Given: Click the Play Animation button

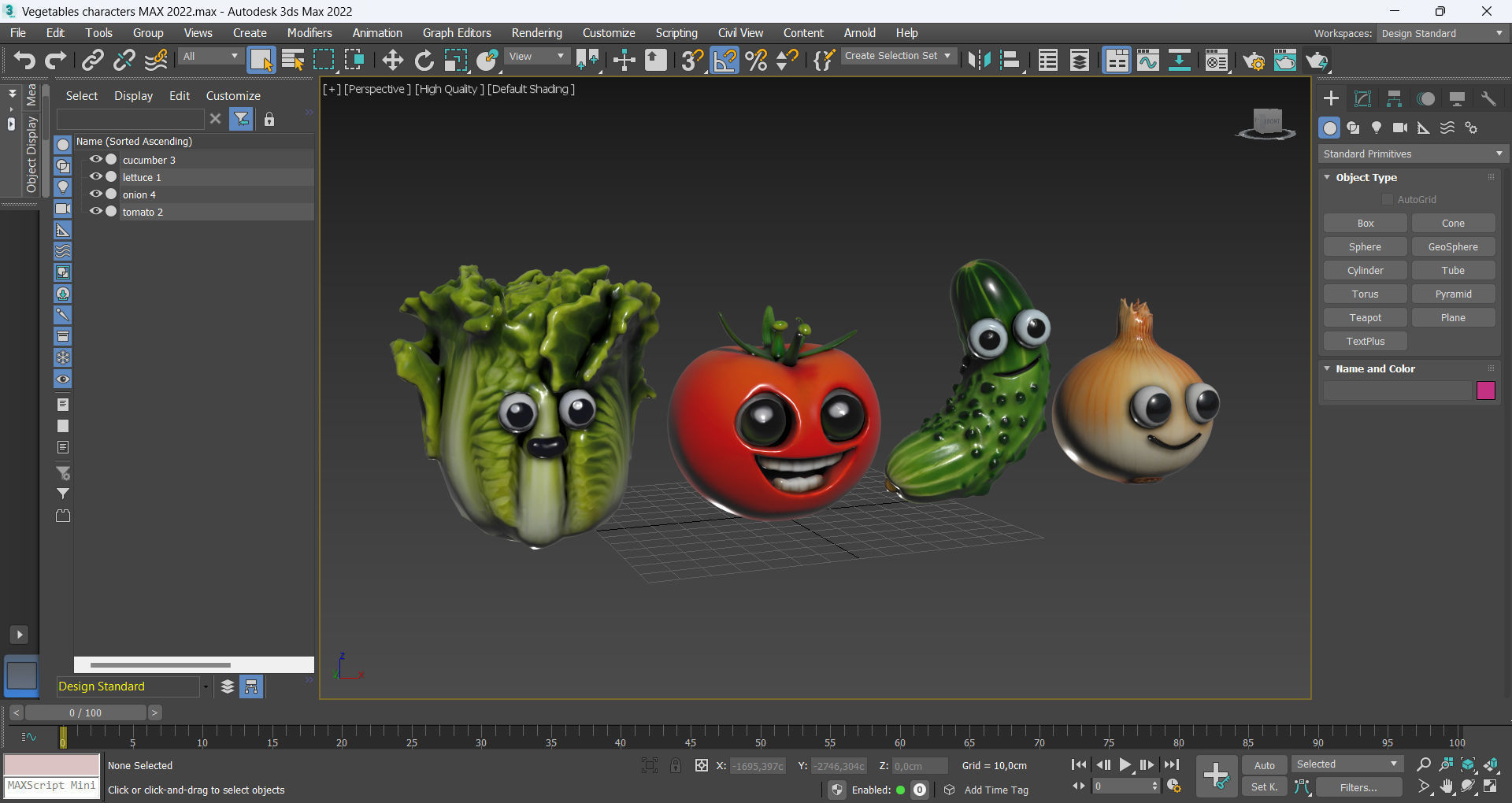Looking at the screenshot, I should [1125, 764].
